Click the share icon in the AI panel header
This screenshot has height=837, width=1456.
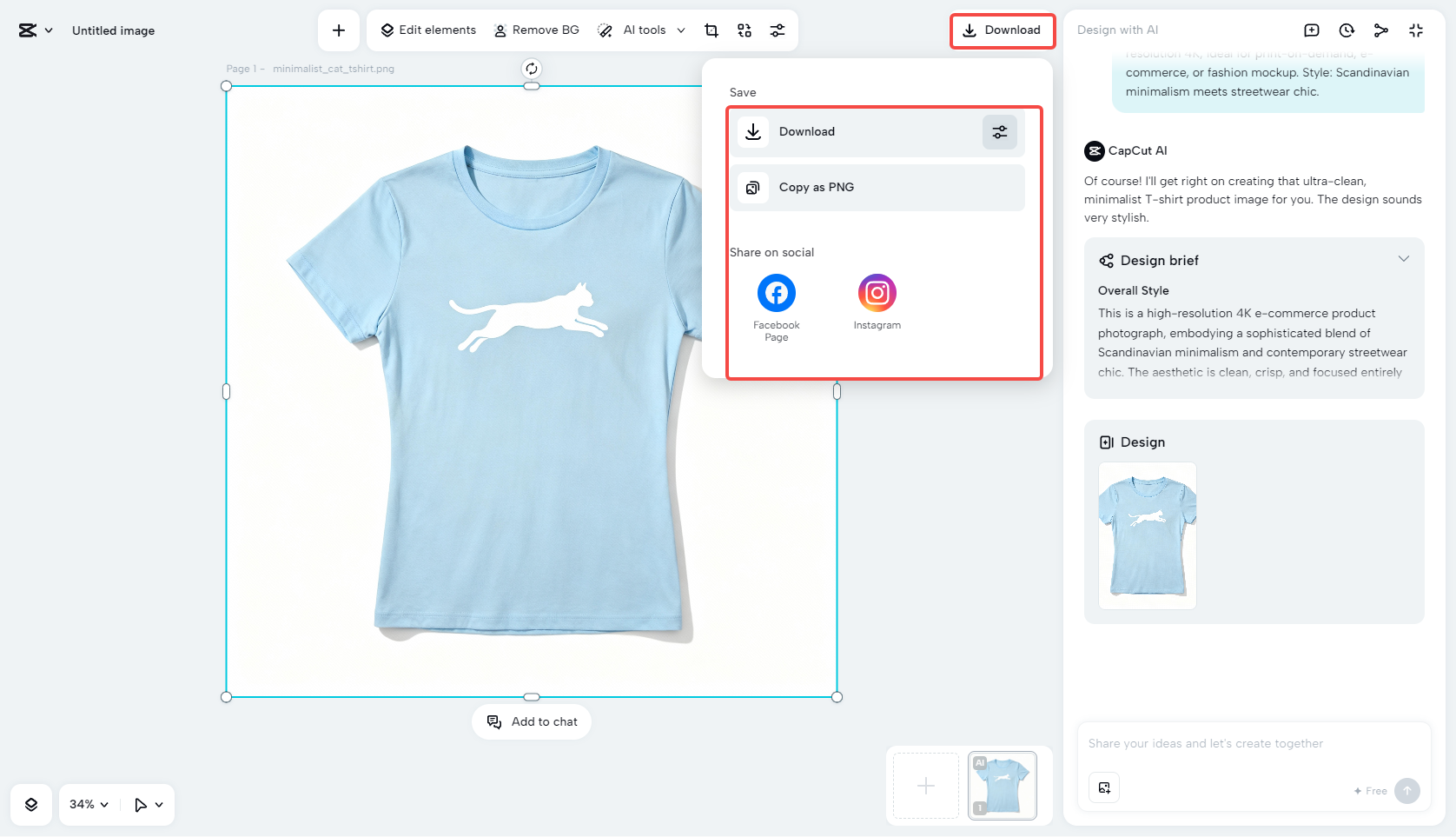[x=1380, y=30]
